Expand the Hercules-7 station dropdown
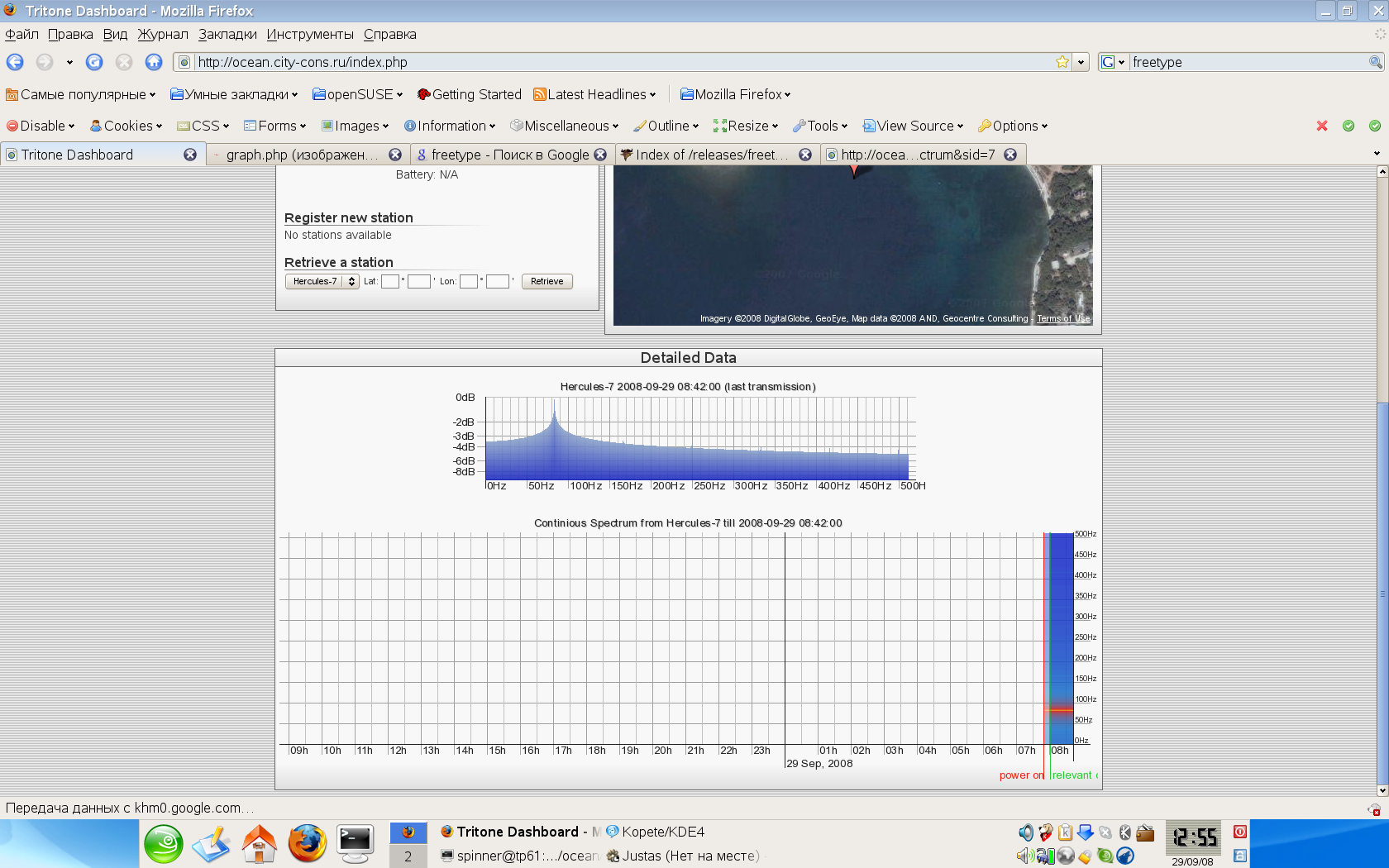This screenshot has width=1389, height=868. coord(322,281)
